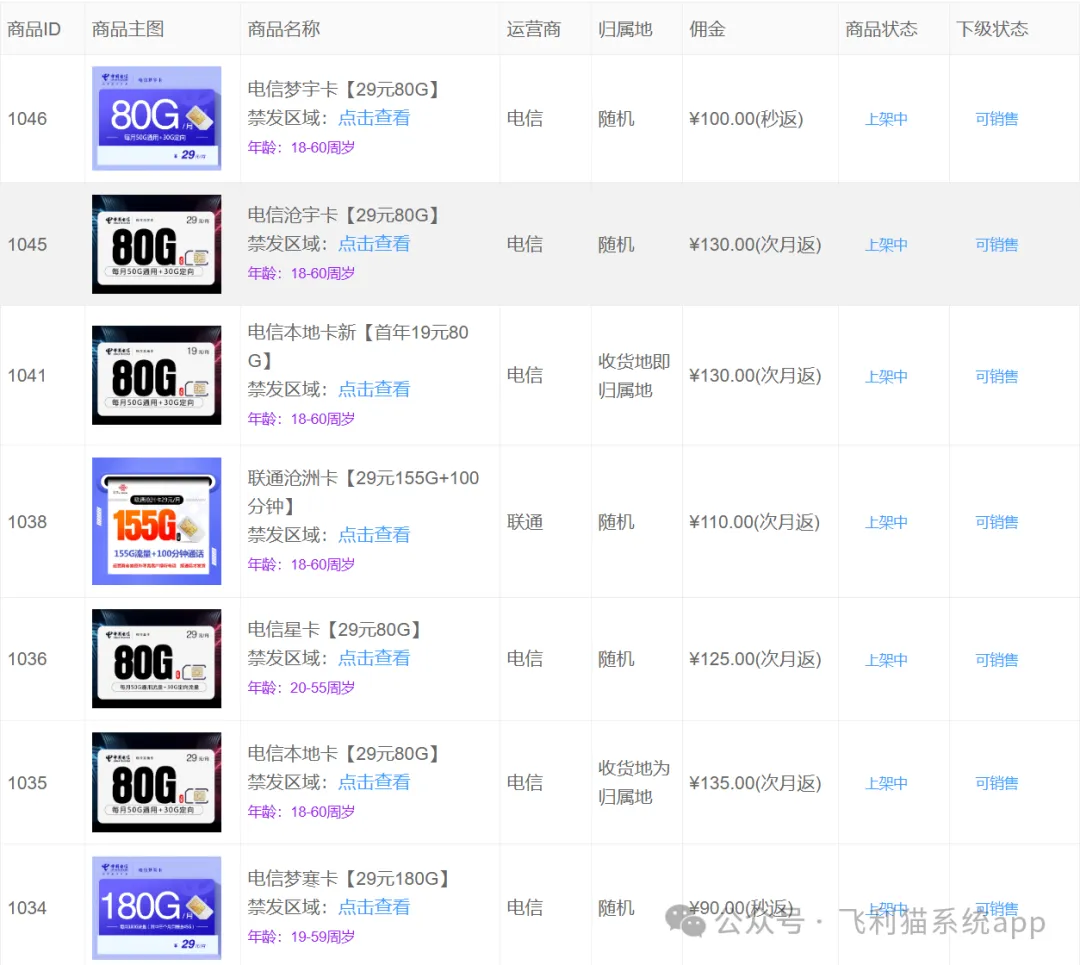Image resolution: width=1080 pixels, height=965 pixels.
Task: Open product 1045's 80G card thumbnail
Action: coord(156,244)
